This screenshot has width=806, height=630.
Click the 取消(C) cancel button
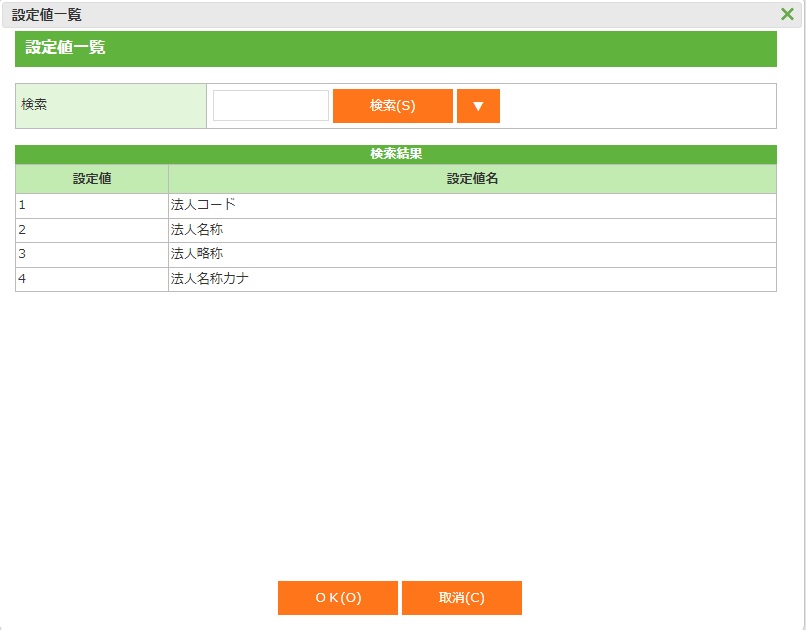tap(462, 598)
